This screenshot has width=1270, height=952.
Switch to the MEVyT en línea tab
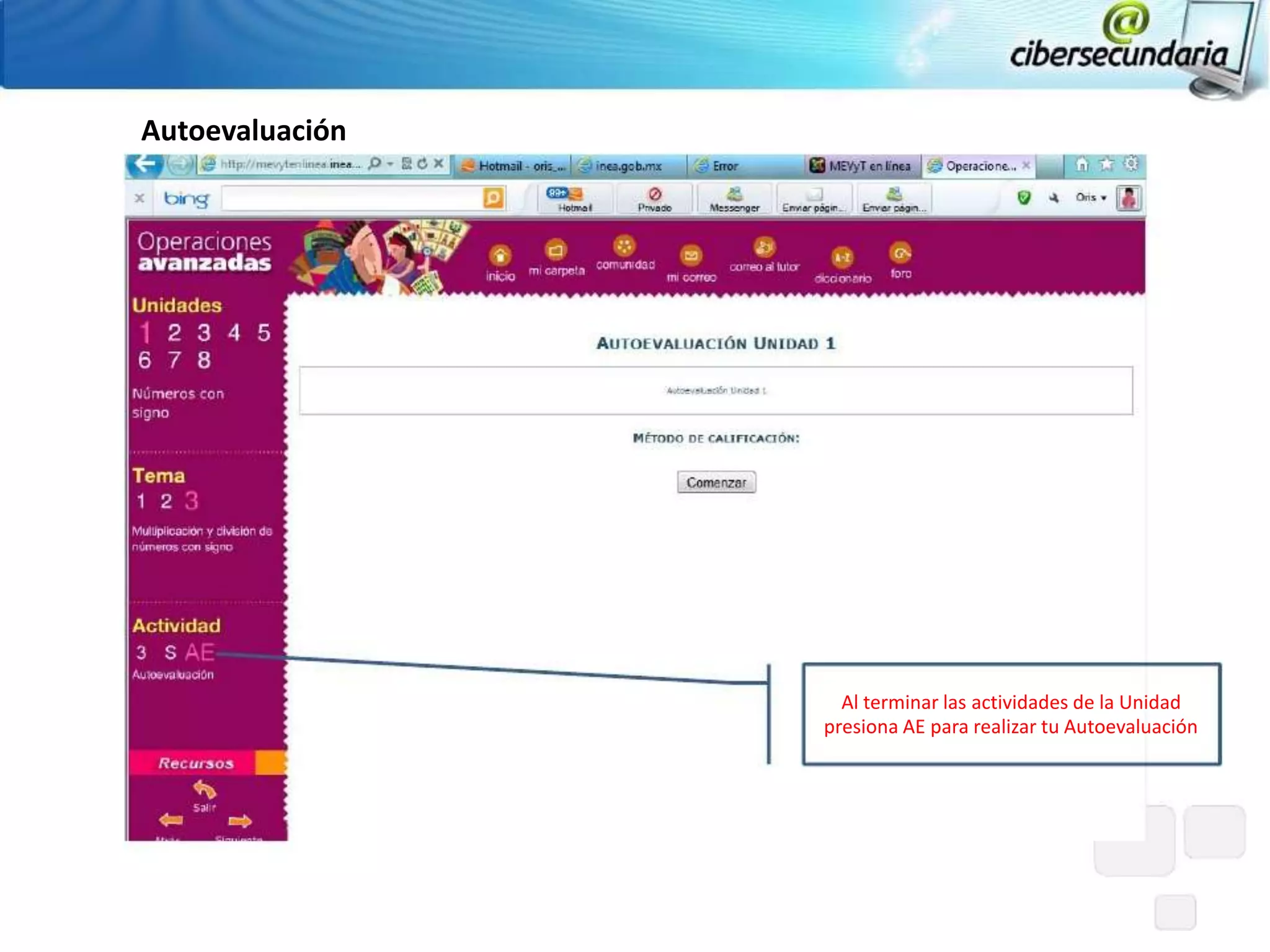[x=863, y=165]
